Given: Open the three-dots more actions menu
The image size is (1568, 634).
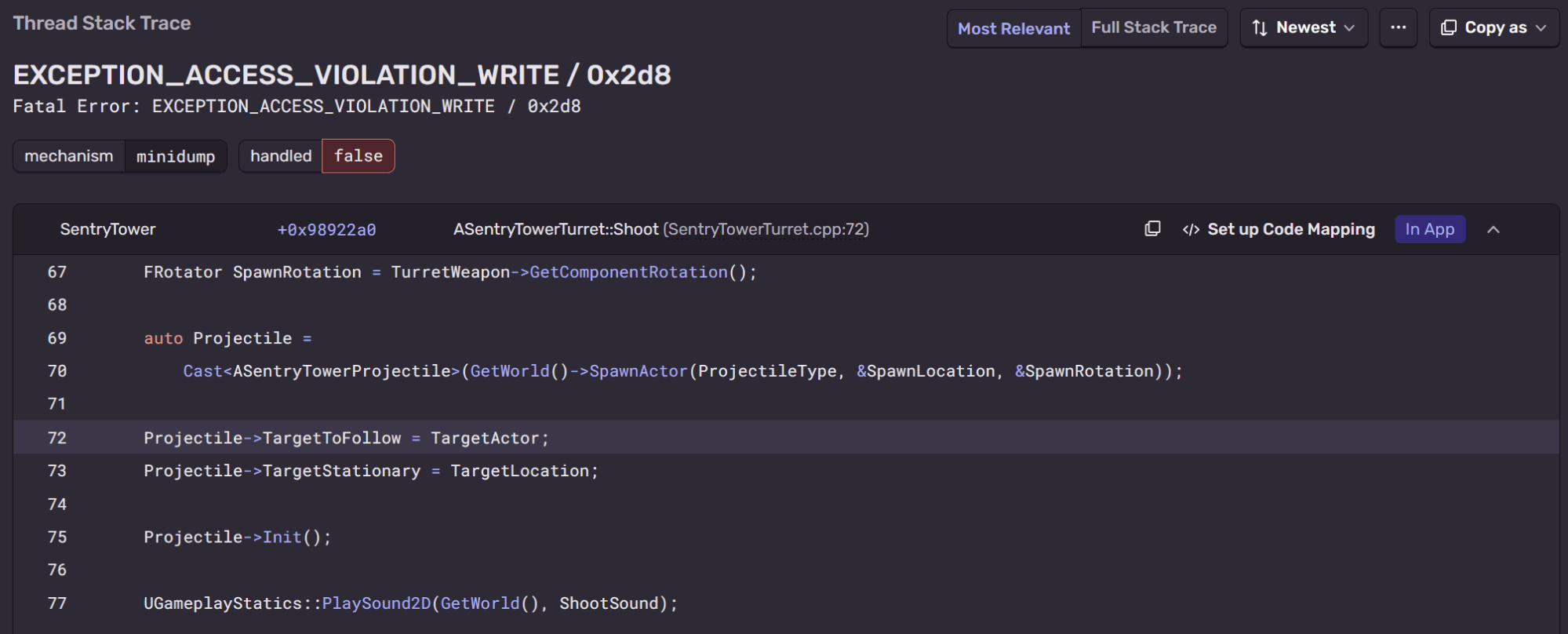Looking at the screenshot, I should (1399, 27).
